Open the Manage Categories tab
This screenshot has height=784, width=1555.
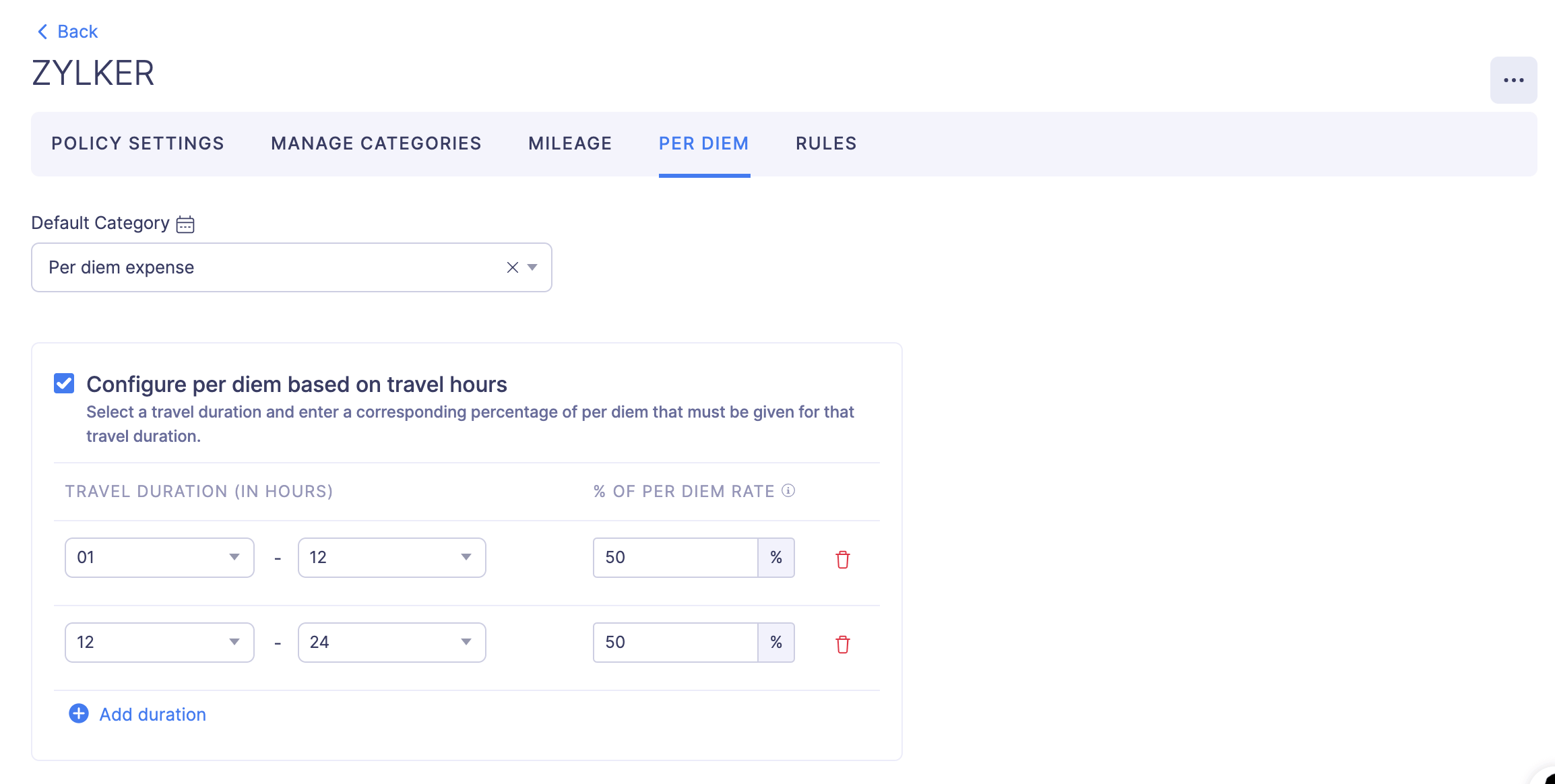376,143
